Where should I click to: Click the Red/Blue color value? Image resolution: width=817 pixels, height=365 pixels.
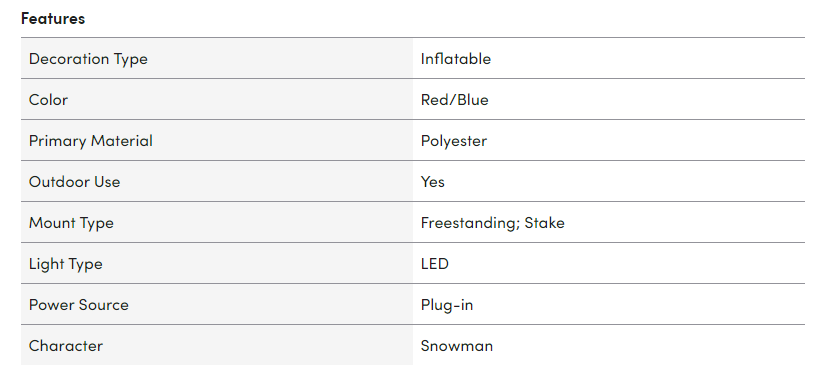454,99
